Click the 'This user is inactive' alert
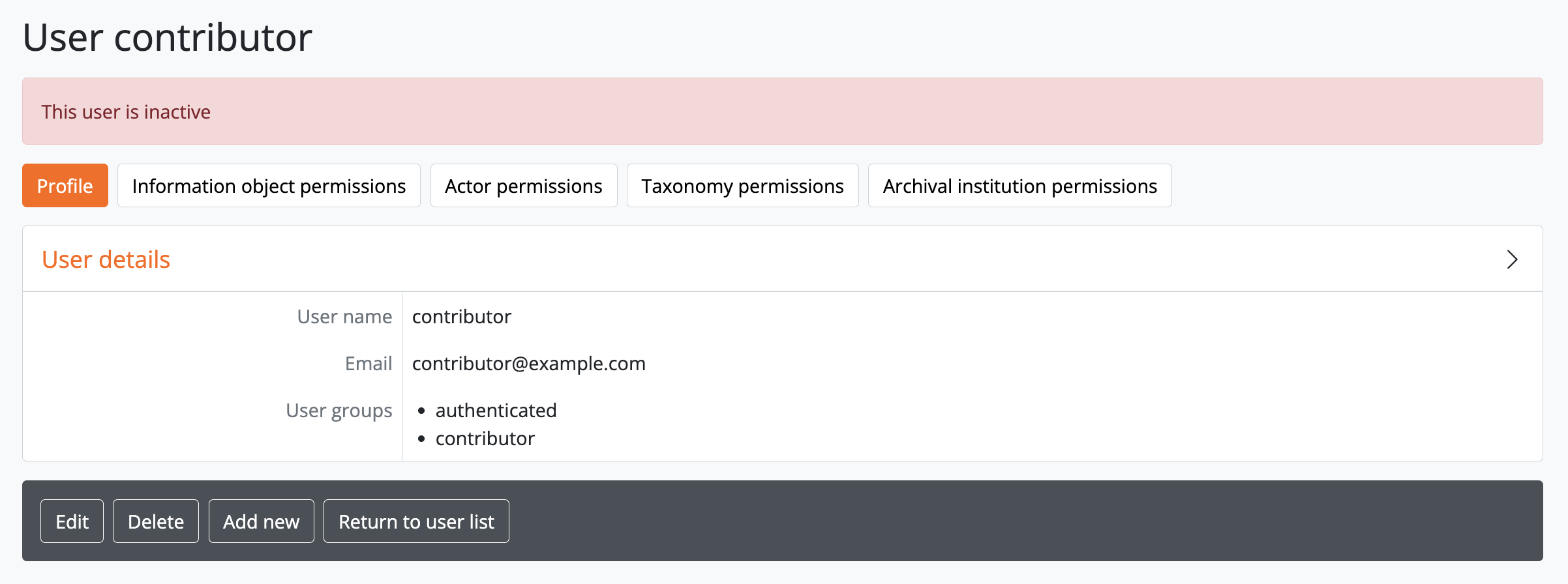This screenshot has width=1568, height=584. click(x=126, y=112)
